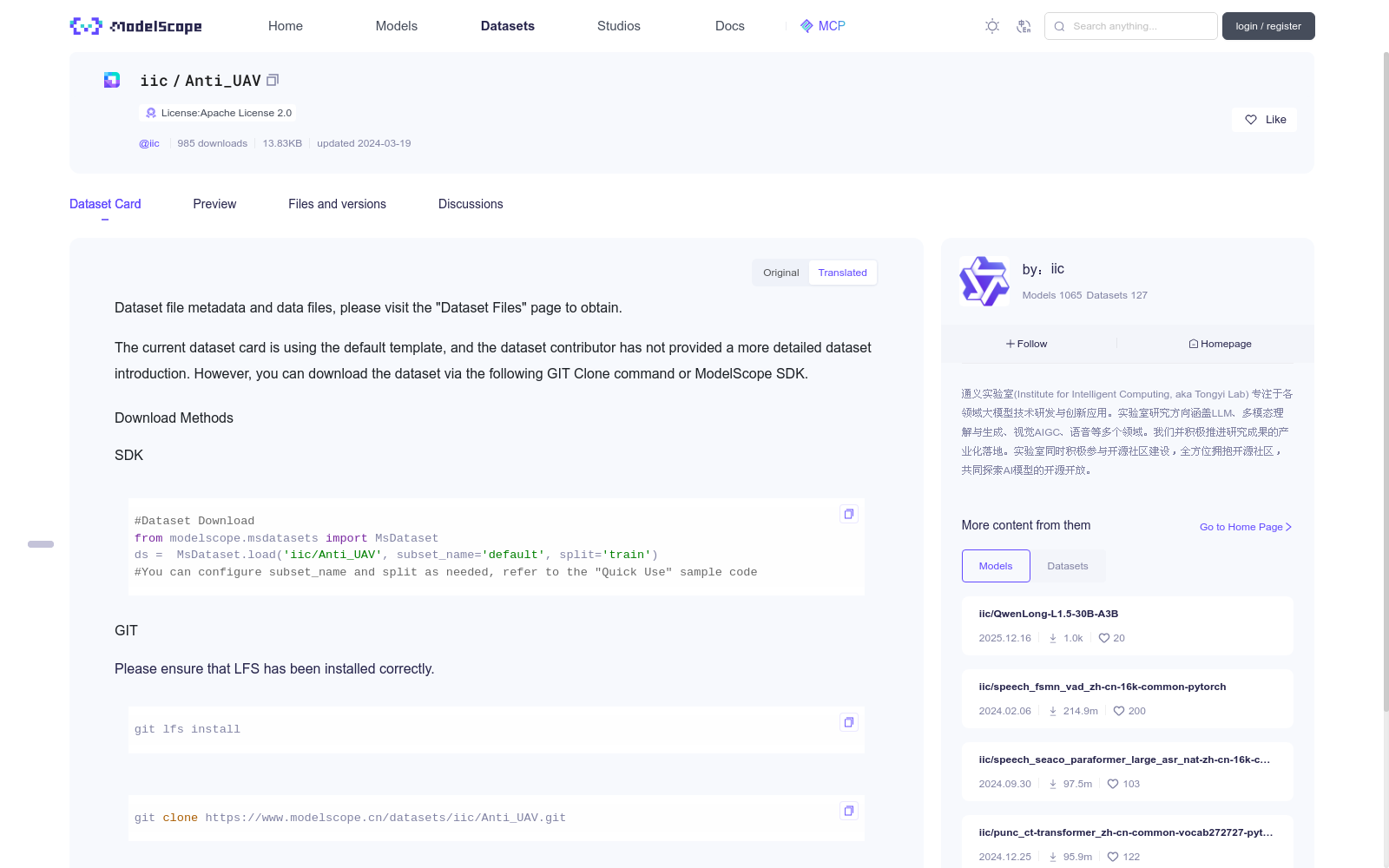Viewport: 1389px width, 868px height.
Task: Click the Homepage house icon
Action: [1194, 344]
